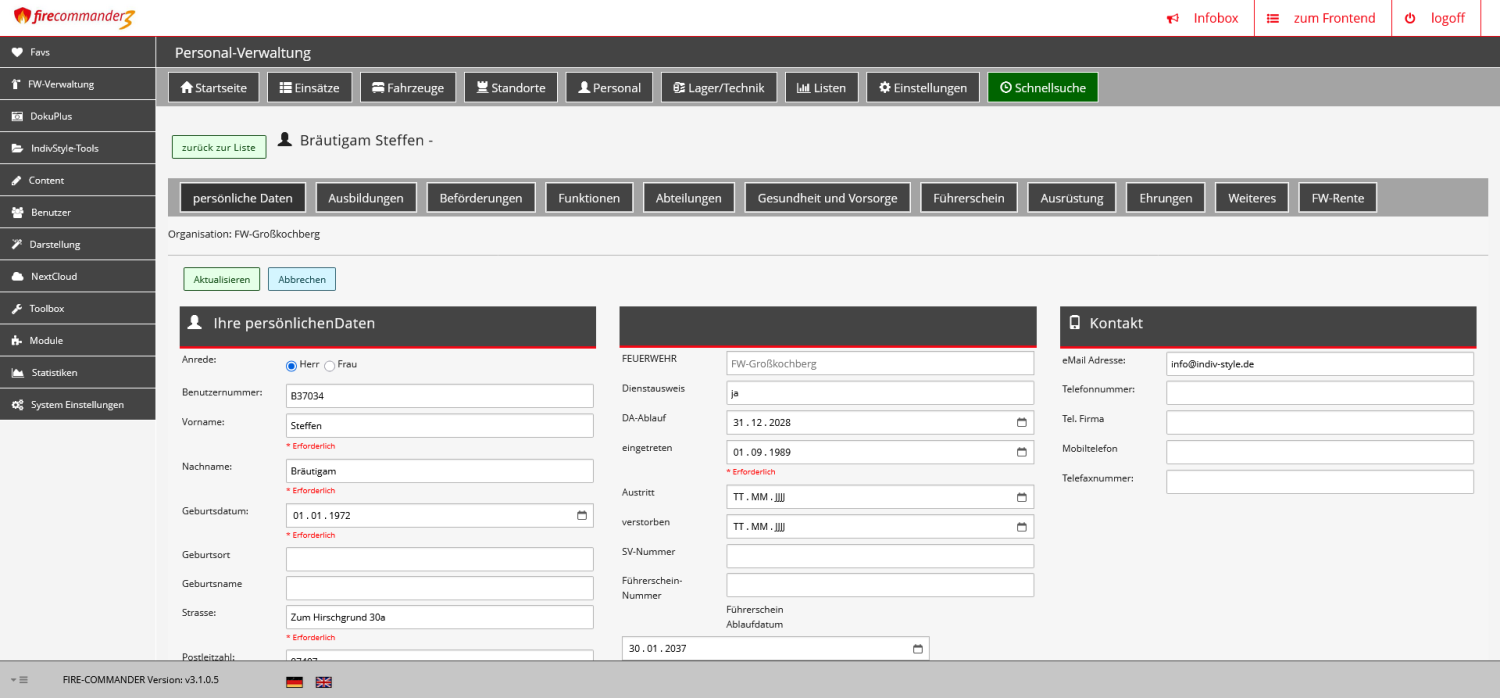Click into the Telefonnummer input field
The width and height of the screenshot is (1500, 698).
(x=1319, y=392)
